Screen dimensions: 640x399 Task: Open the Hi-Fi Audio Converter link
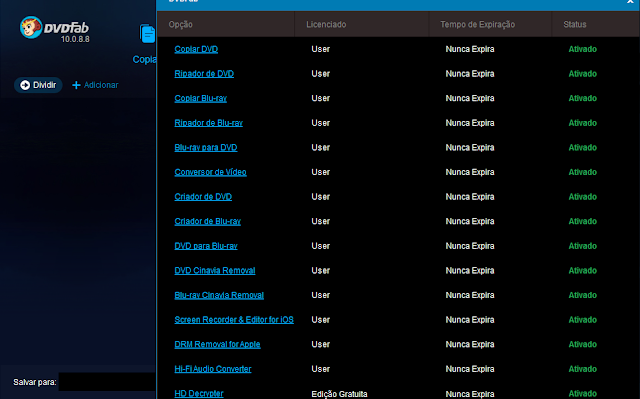213,369
